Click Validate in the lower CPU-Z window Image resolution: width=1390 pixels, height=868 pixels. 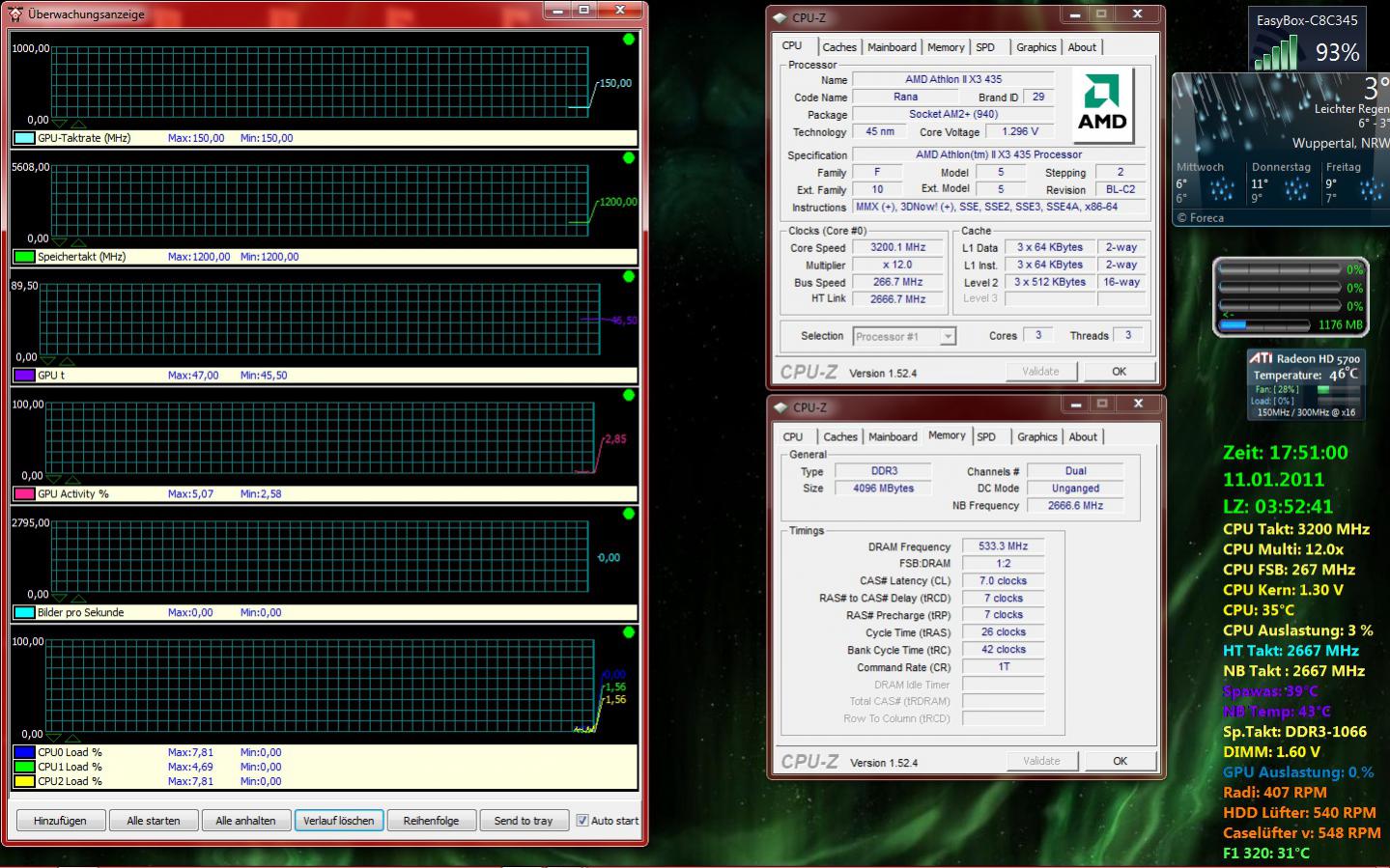tap(1041, 761)
